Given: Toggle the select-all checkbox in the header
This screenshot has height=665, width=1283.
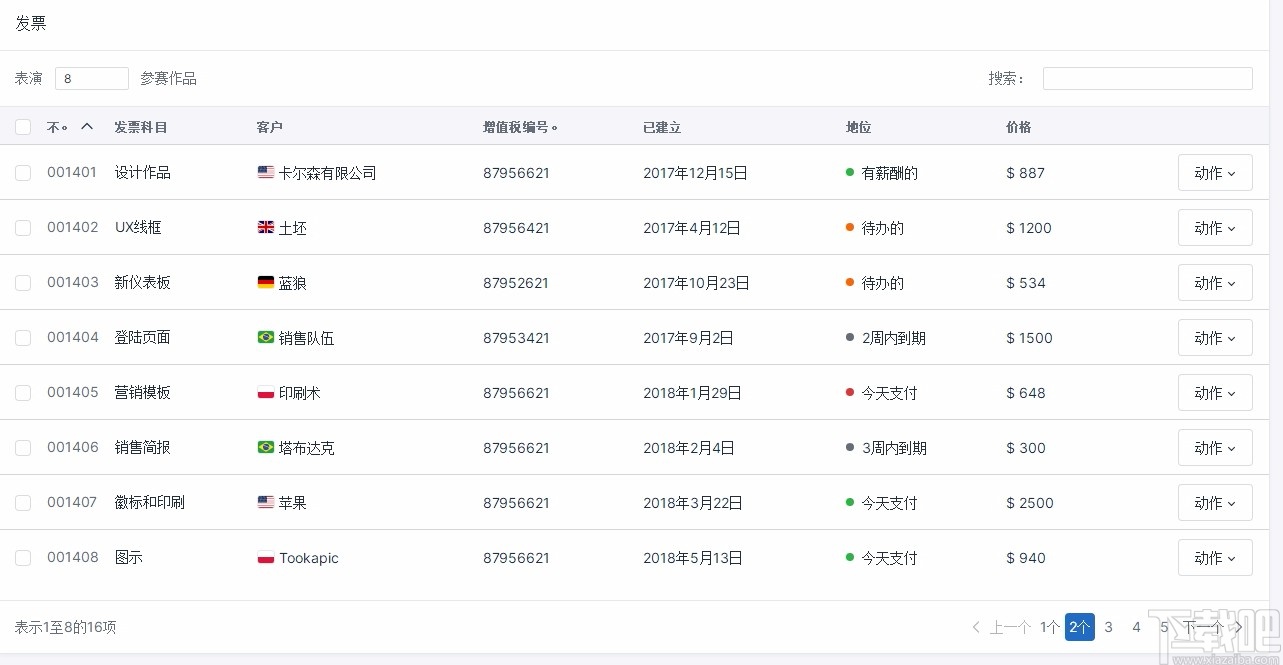Looking at the screenshot, I should [x=23, y=127].
